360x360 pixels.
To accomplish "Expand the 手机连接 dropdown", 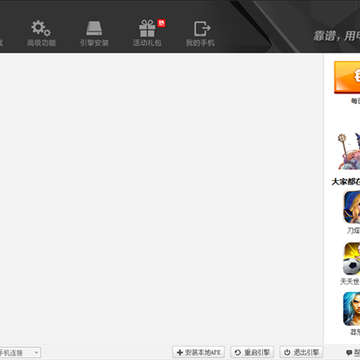I will click(20, 352).
